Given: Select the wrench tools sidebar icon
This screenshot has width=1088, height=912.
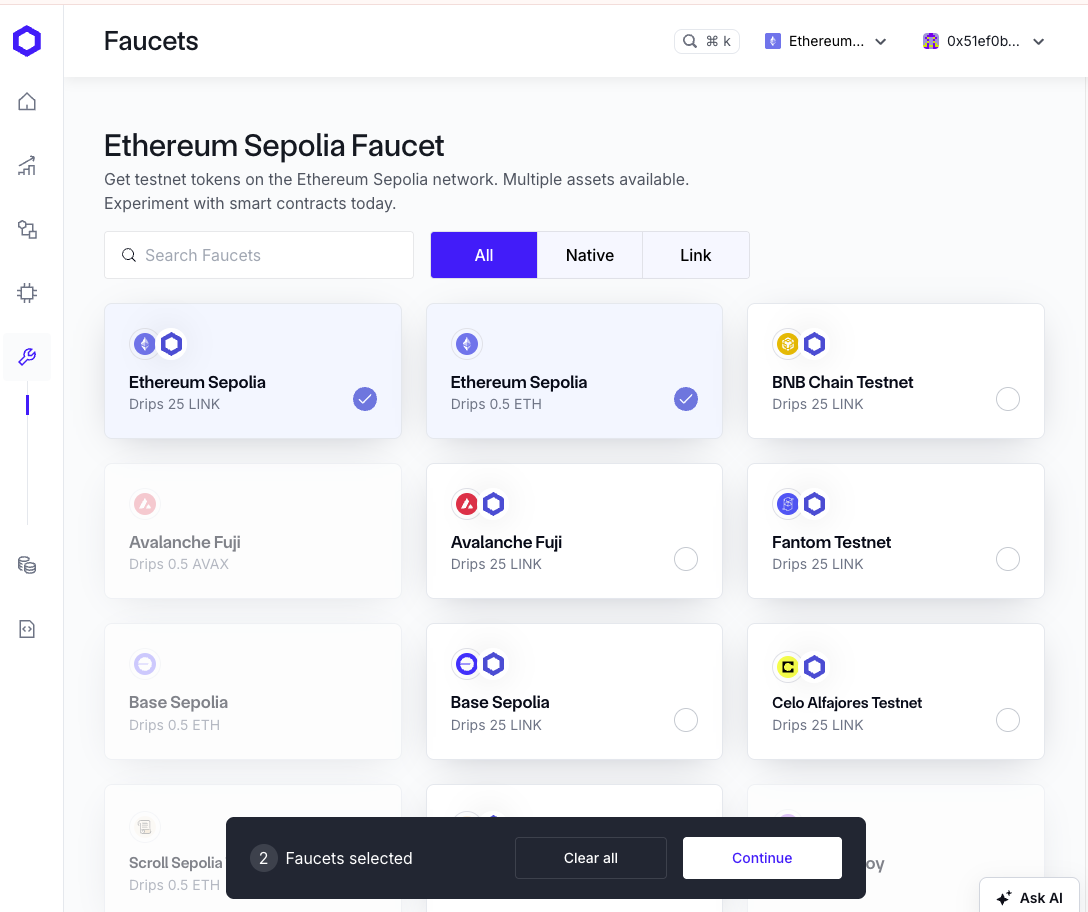Looking at the screenshot, I should point(27,357).
